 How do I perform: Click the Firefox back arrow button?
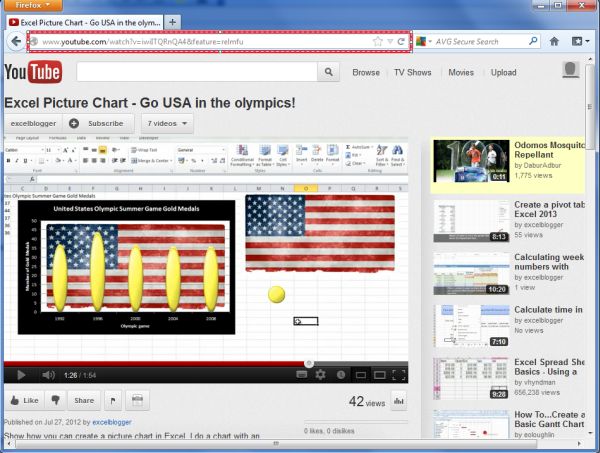15,41
